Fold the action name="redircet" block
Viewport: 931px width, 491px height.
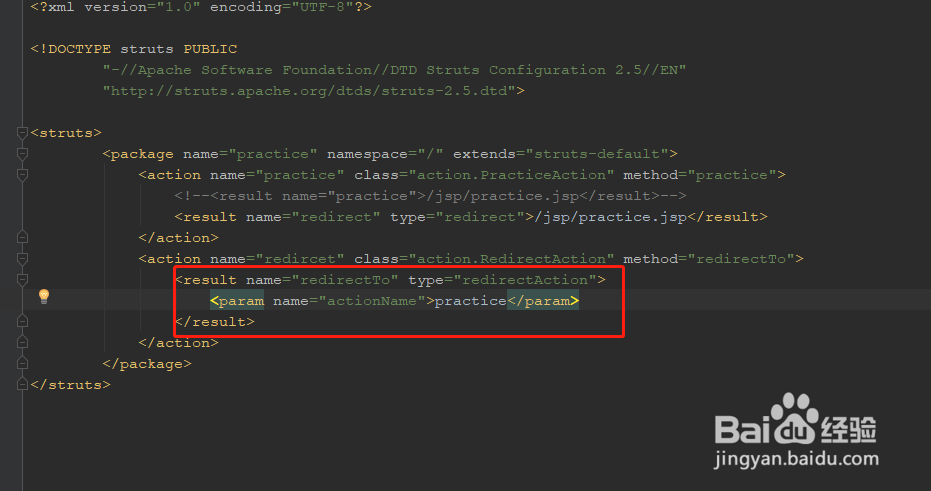pos(23,258)
